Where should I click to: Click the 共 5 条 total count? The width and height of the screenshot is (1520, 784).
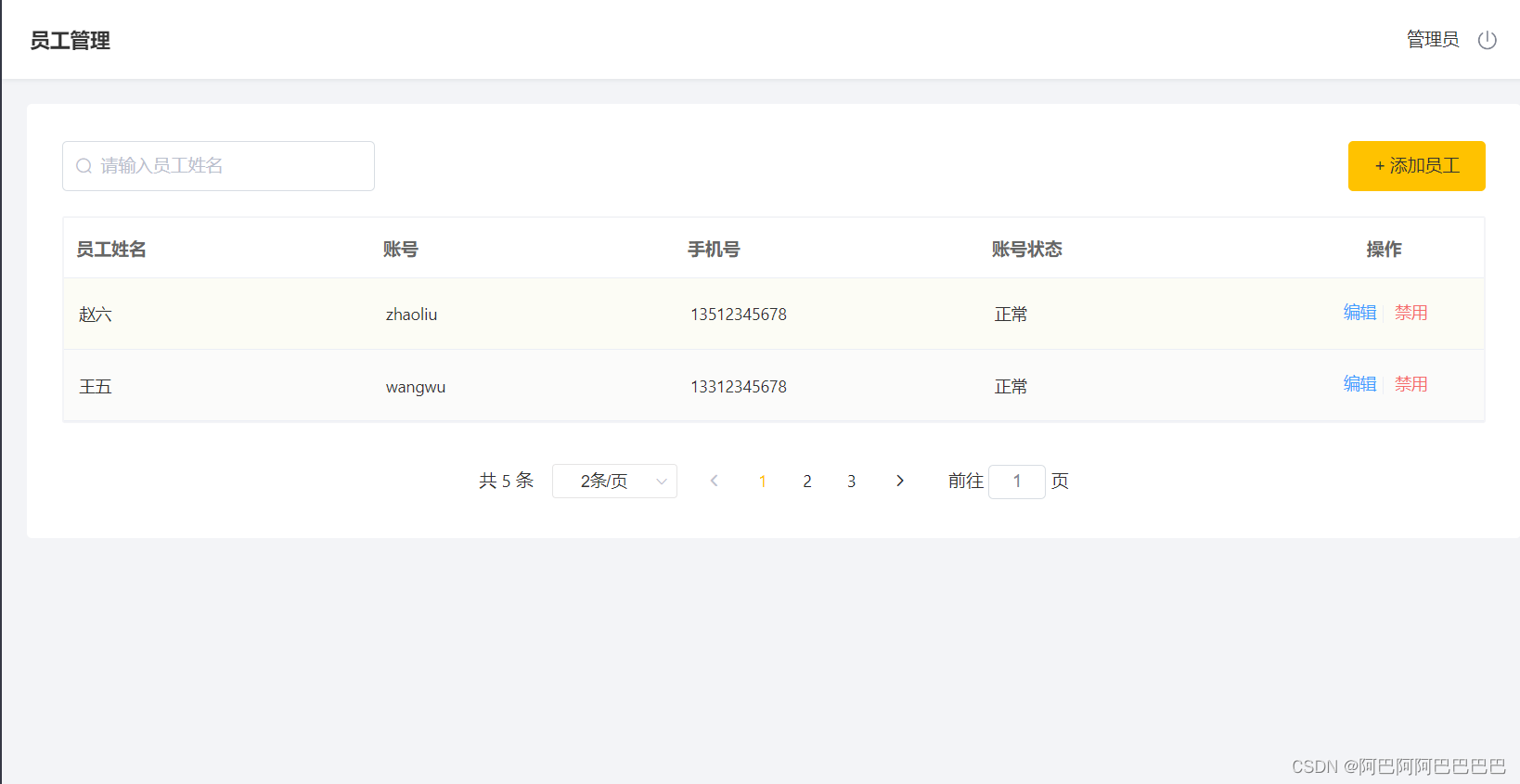(506, 481)
